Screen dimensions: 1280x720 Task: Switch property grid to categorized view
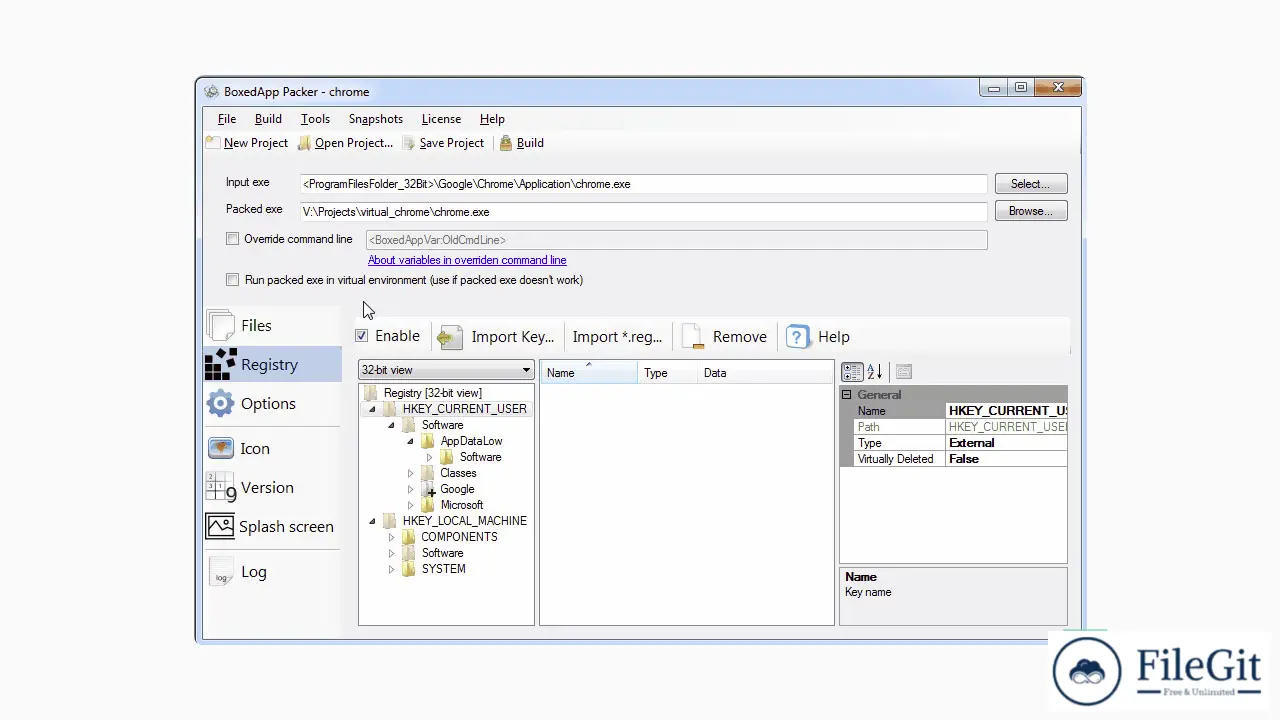click(852, 372)
